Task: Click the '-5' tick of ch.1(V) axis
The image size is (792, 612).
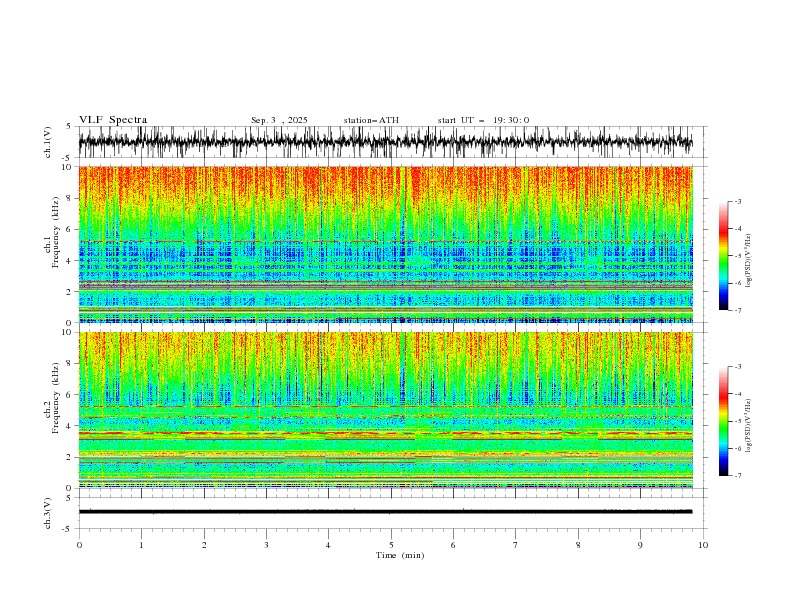Action: coord(68,158)
